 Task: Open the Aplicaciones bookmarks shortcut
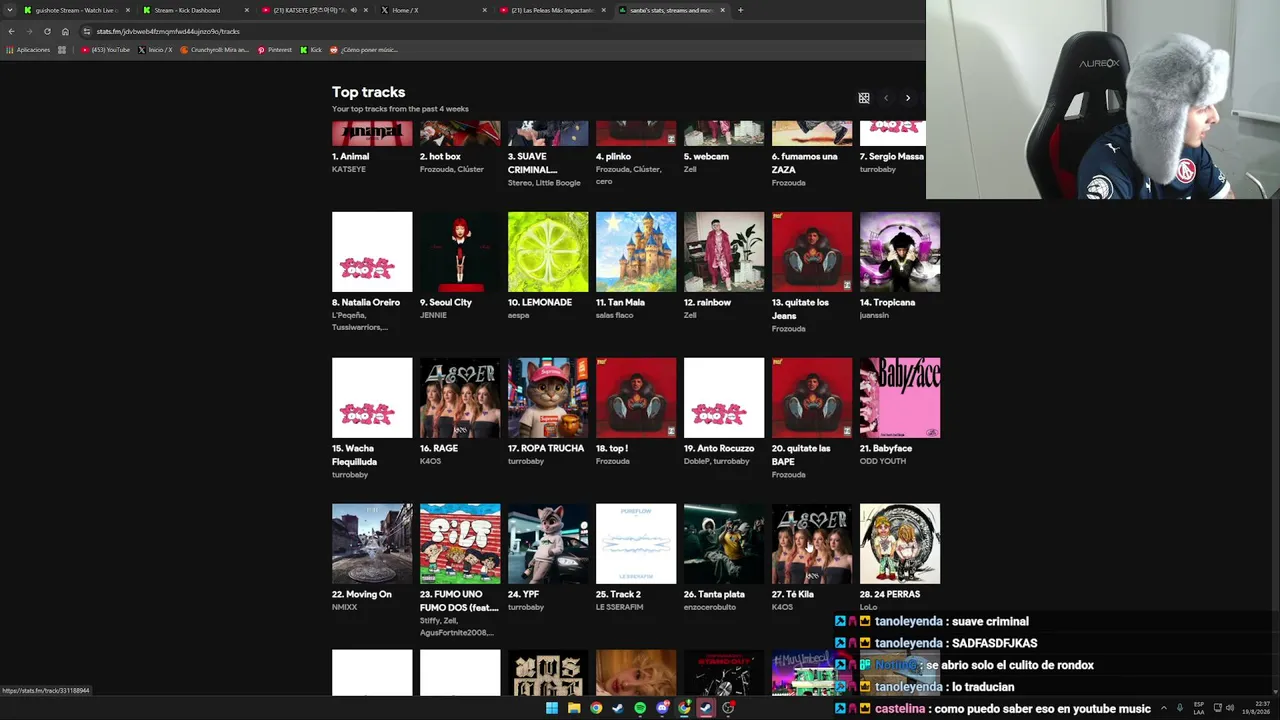(x=28, y=50)
